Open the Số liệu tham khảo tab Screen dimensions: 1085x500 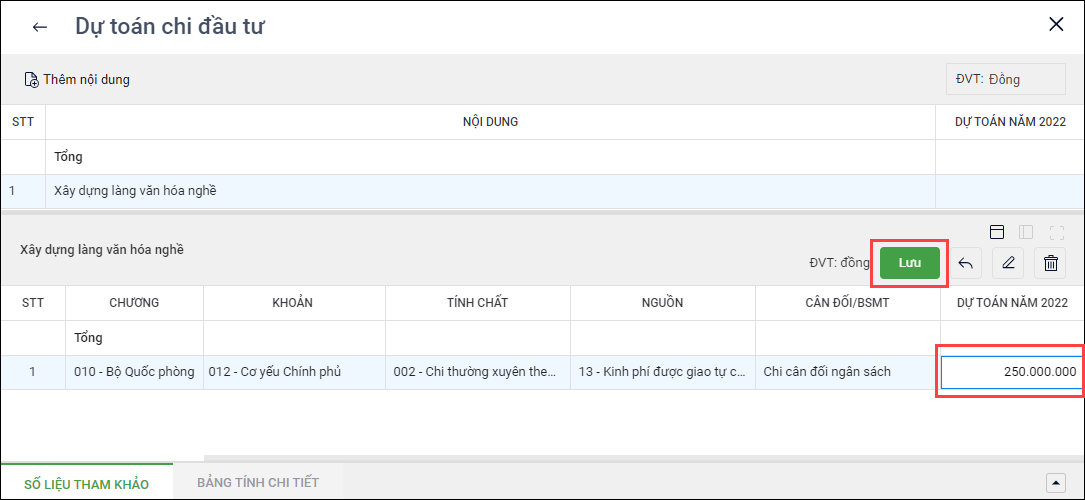[86, 483]
